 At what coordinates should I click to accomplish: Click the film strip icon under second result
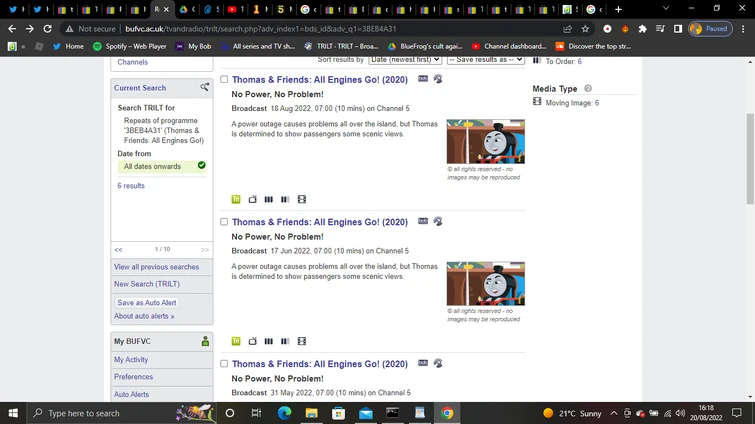301,341
